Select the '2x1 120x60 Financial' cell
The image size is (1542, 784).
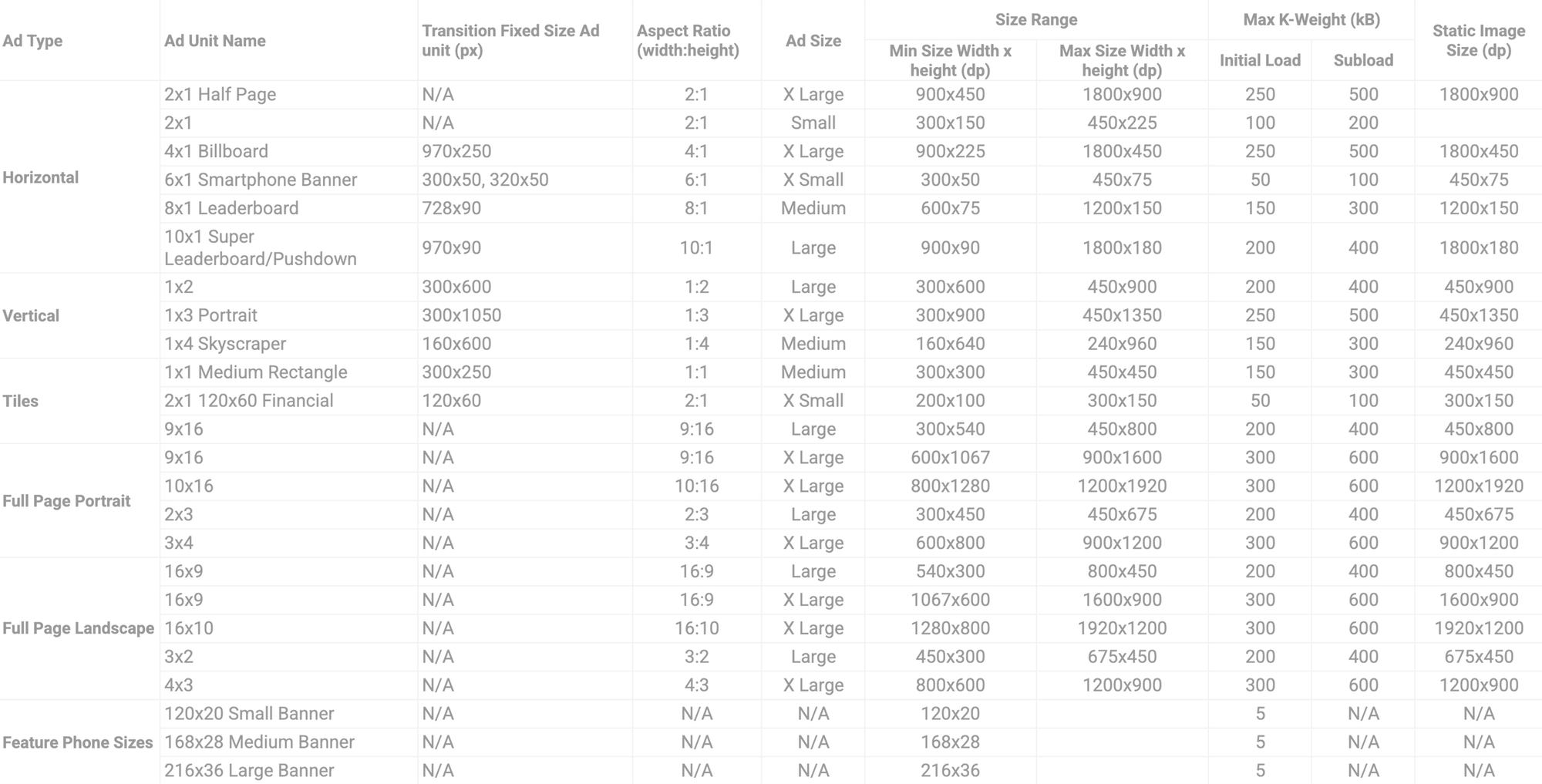tap(248, 401)
